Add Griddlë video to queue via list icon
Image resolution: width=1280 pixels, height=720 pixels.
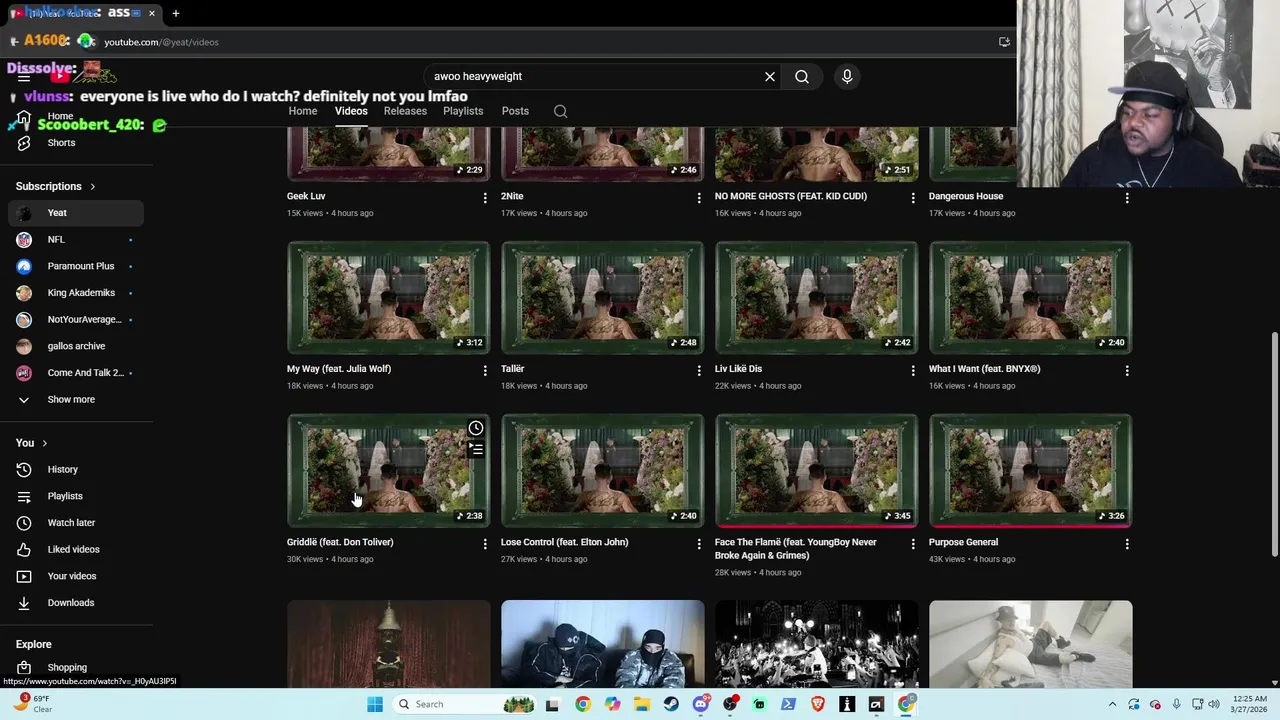pos(476,449)
